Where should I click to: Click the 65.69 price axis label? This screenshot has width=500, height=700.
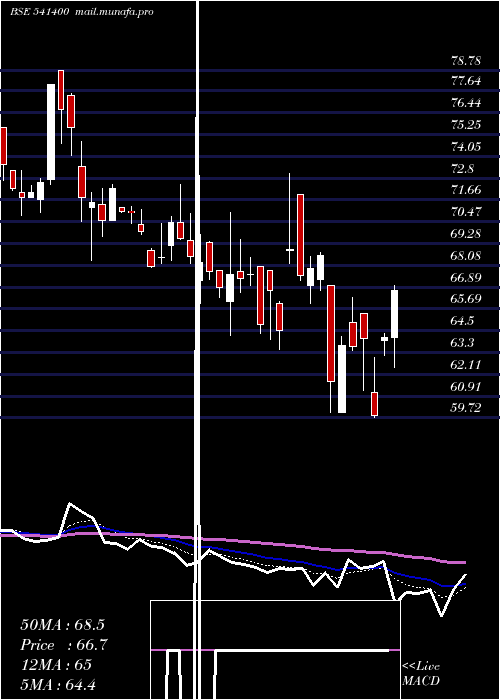(466, 298)
